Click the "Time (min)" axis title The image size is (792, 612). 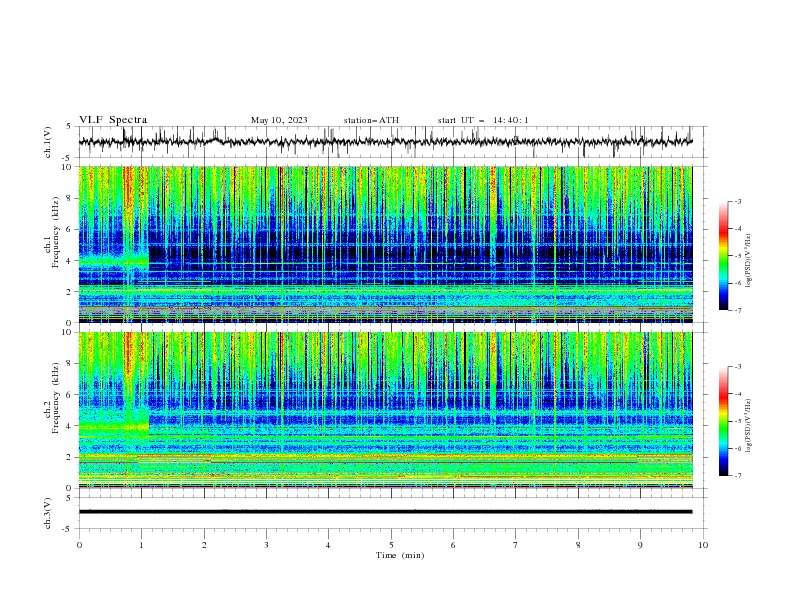click(x=400, y=555)
